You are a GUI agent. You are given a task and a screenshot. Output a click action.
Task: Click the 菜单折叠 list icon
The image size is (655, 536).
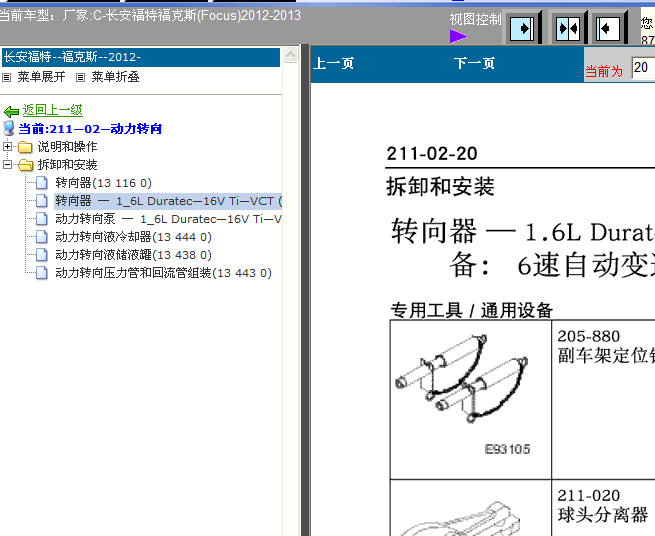click(x=80, y=77)
